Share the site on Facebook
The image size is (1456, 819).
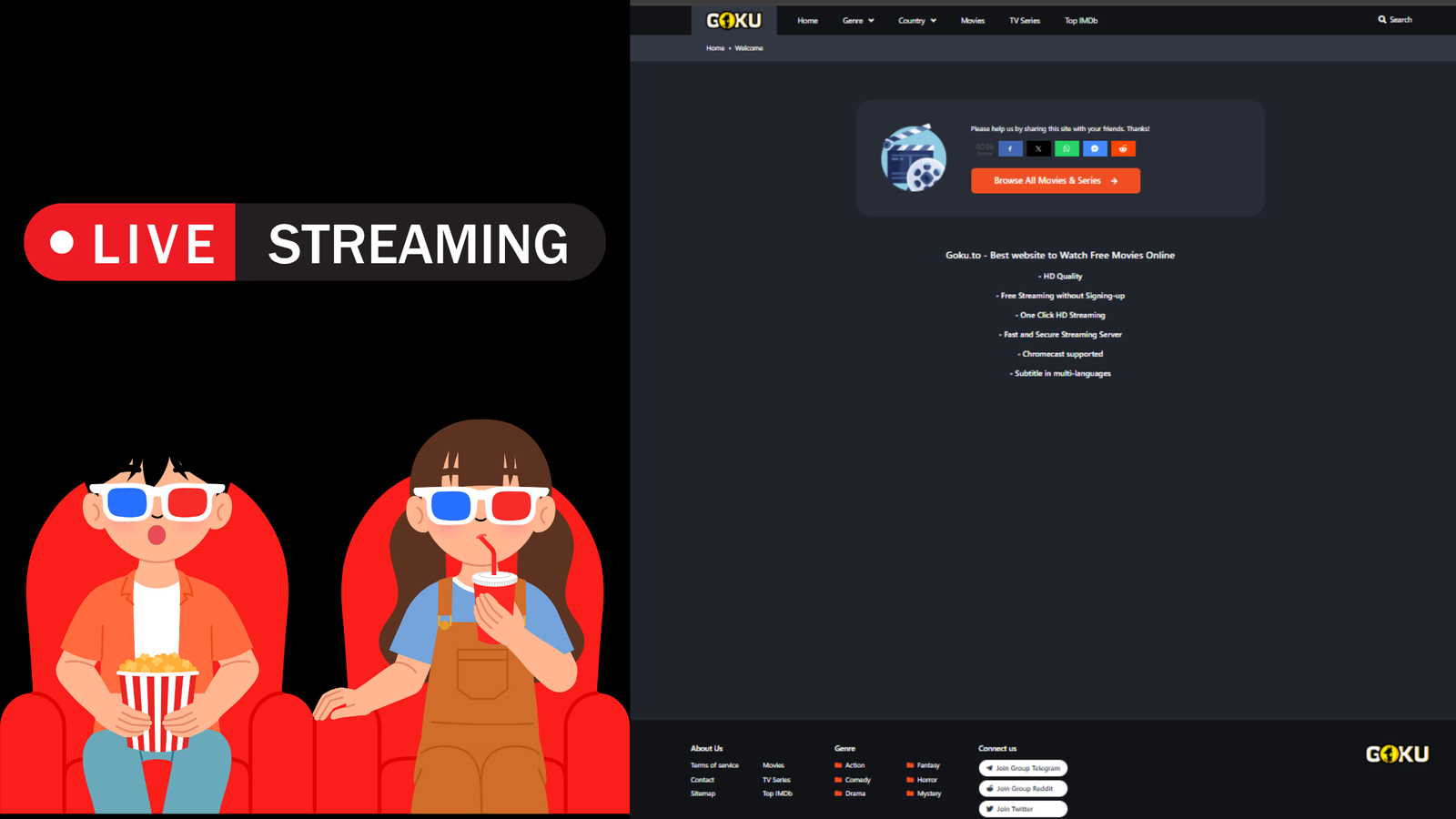pyautogui.click(x=1010, y=148)
